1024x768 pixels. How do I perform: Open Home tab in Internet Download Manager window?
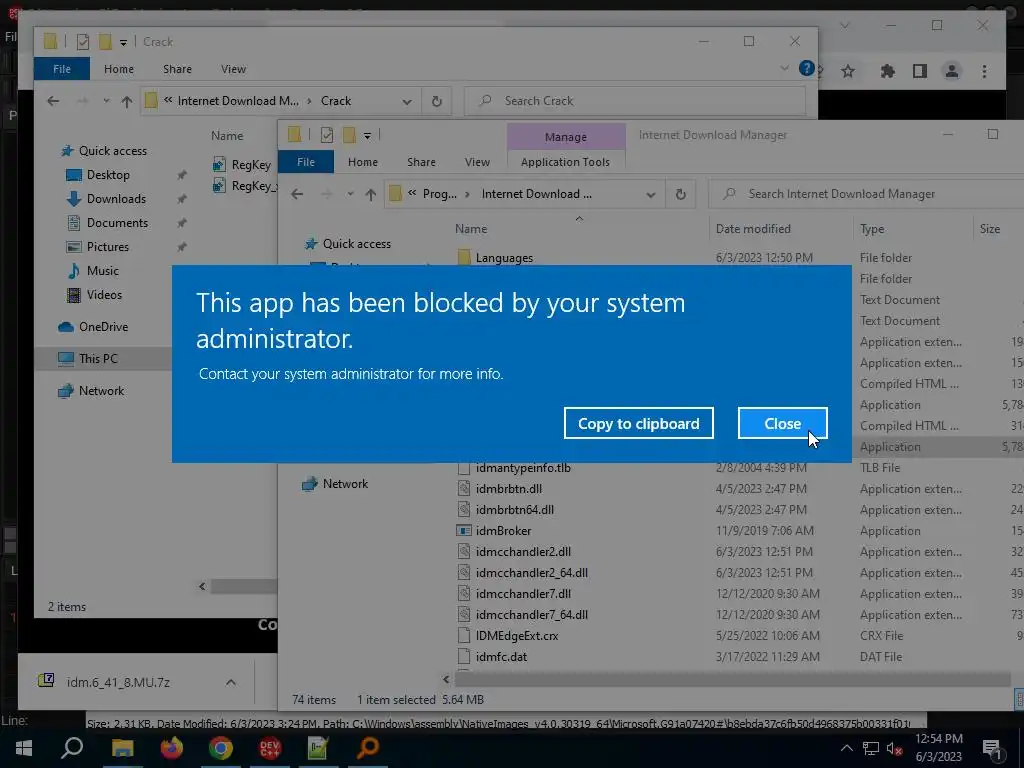pos(362,162)
